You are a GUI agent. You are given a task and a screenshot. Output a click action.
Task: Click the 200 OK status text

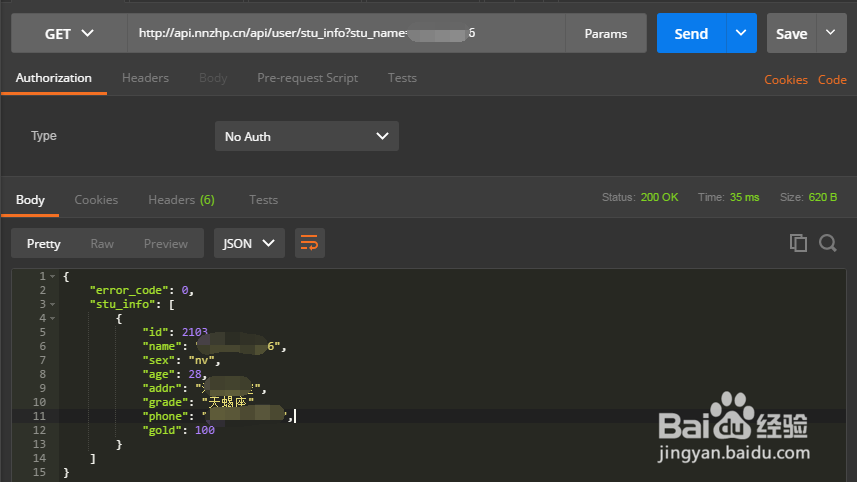click(x=659, y=197)
